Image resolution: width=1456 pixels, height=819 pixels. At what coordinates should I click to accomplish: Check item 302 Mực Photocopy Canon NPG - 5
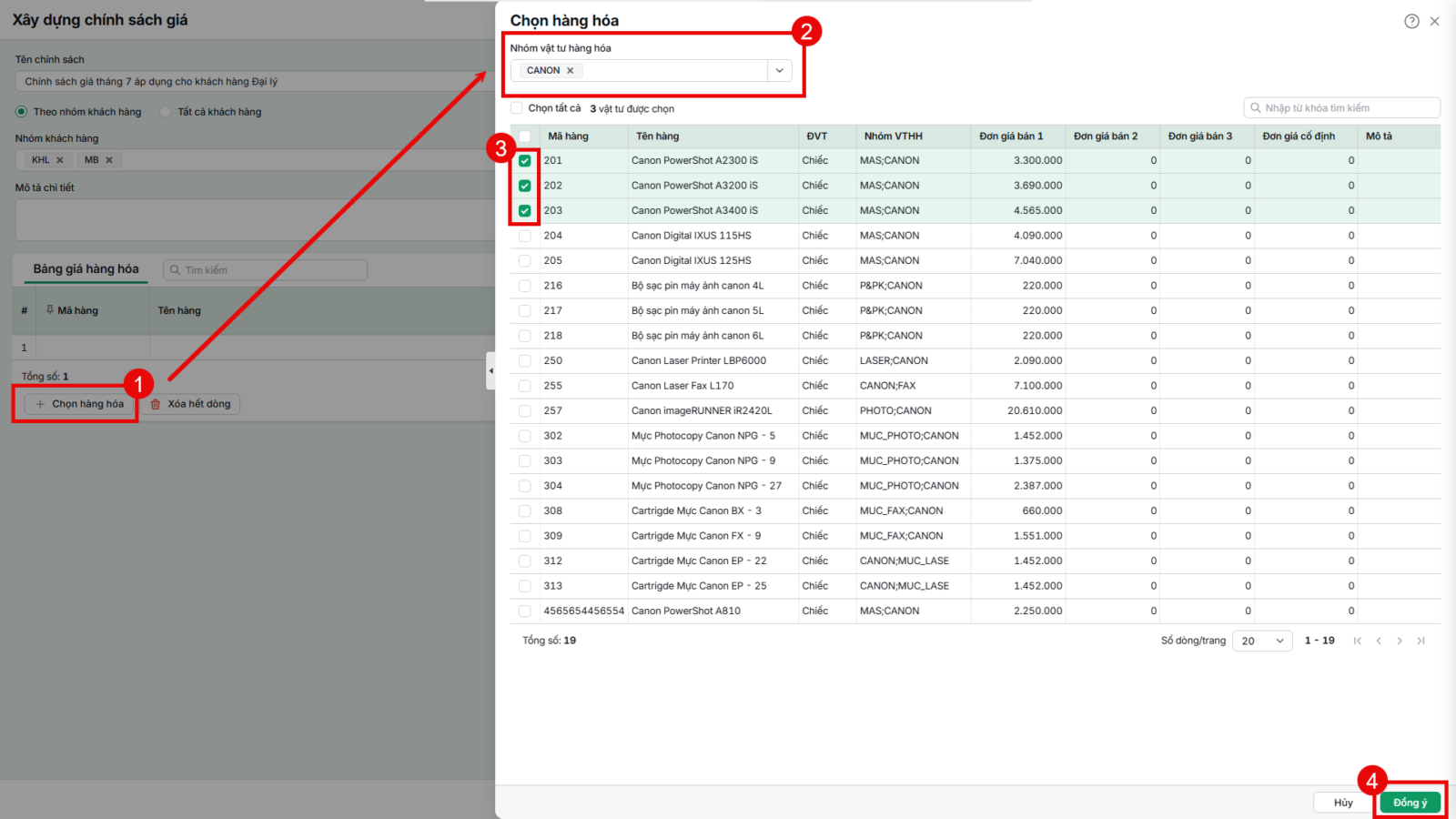(x=525, y=436)
